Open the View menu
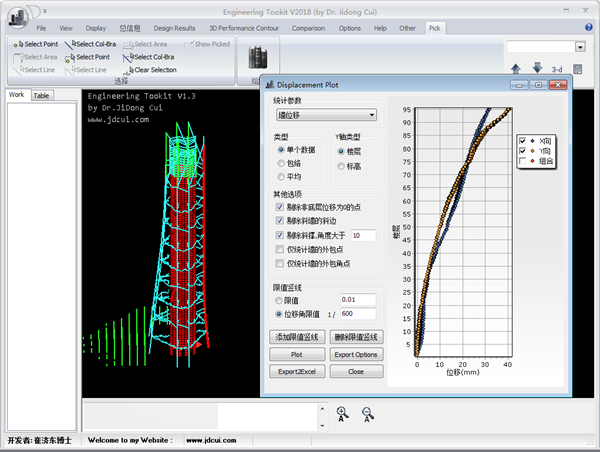This screenshot has height=452, width=600. tap(66, 28)
